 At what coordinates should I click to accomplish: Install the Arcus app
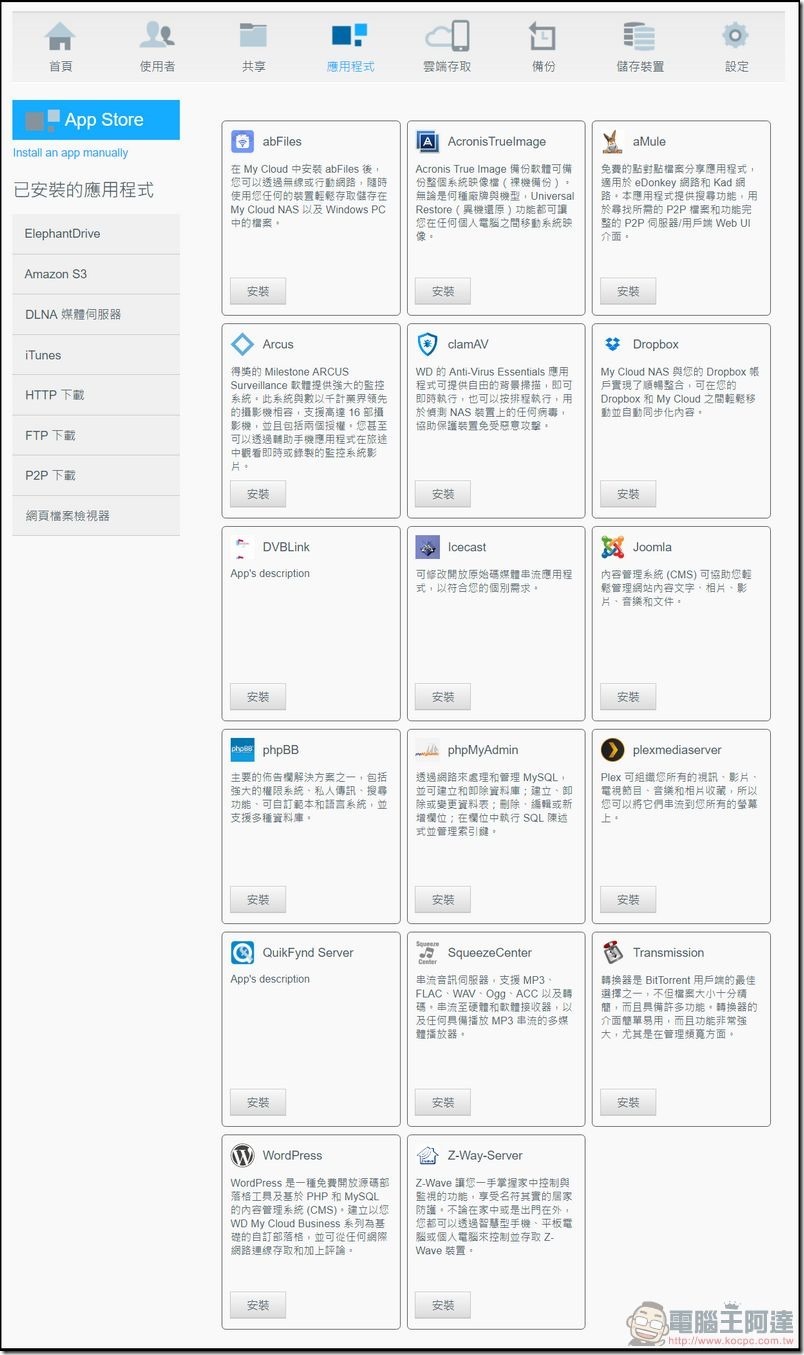(258, 494)
